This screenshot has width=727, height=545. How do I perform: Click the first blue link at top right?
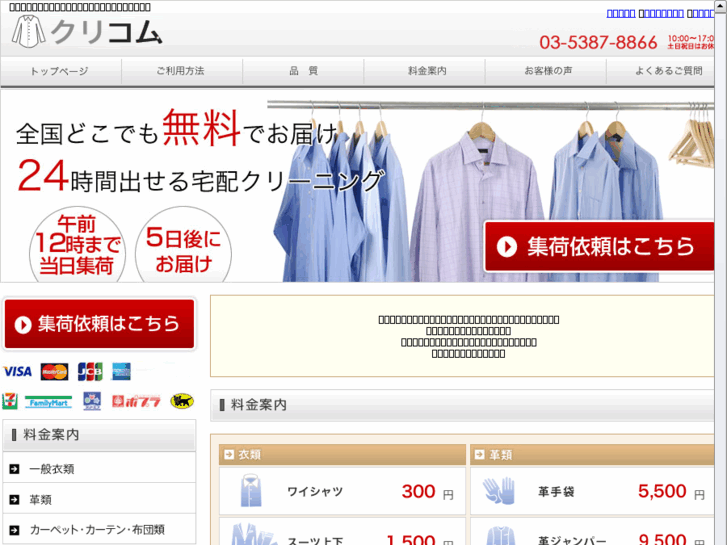coord(621,14)
